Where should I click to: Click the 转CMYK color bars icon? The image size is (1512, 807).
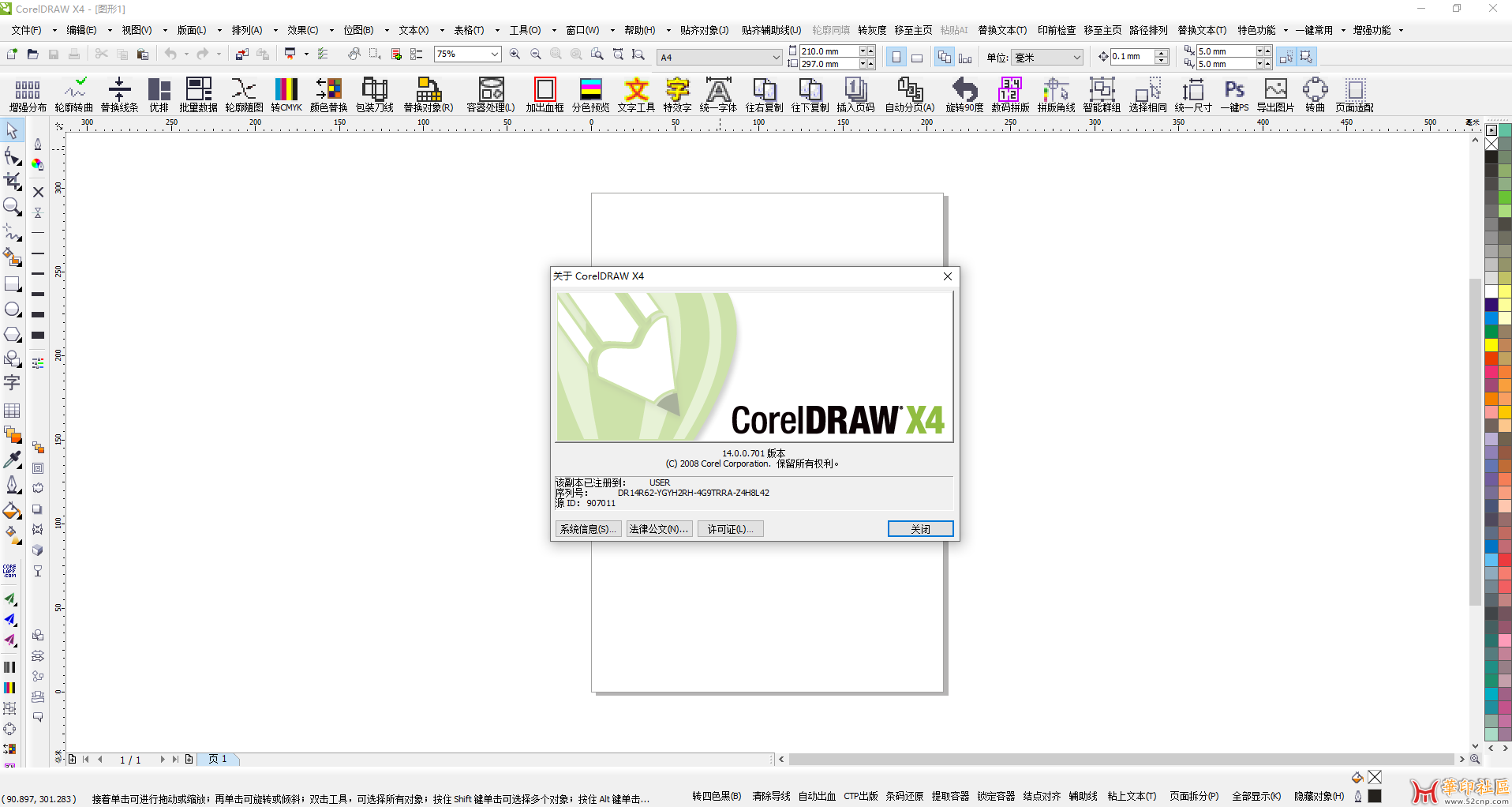(286, 95)
